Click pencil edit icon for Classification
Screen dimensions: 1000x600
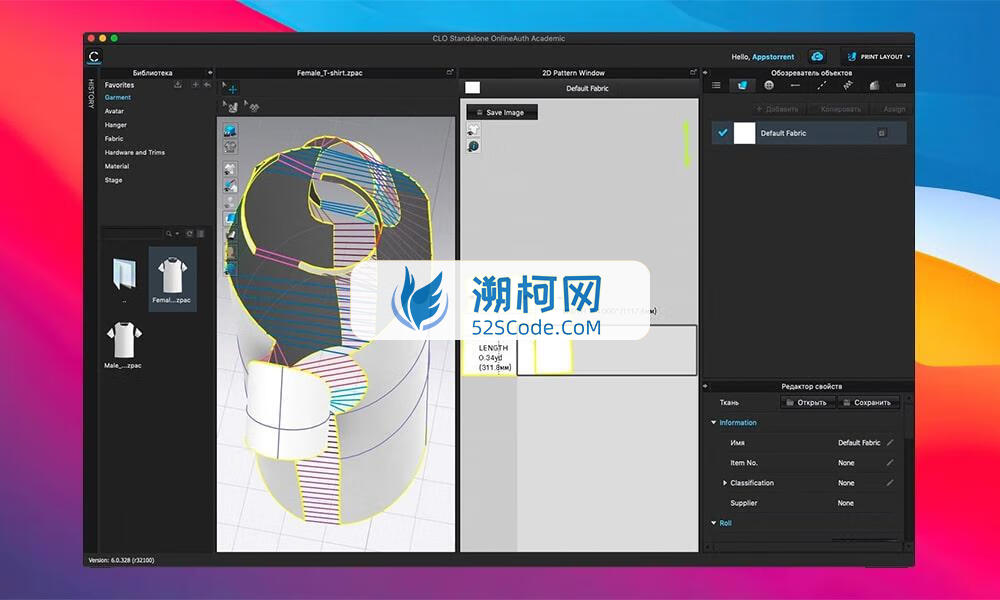[x=890, y=483]
